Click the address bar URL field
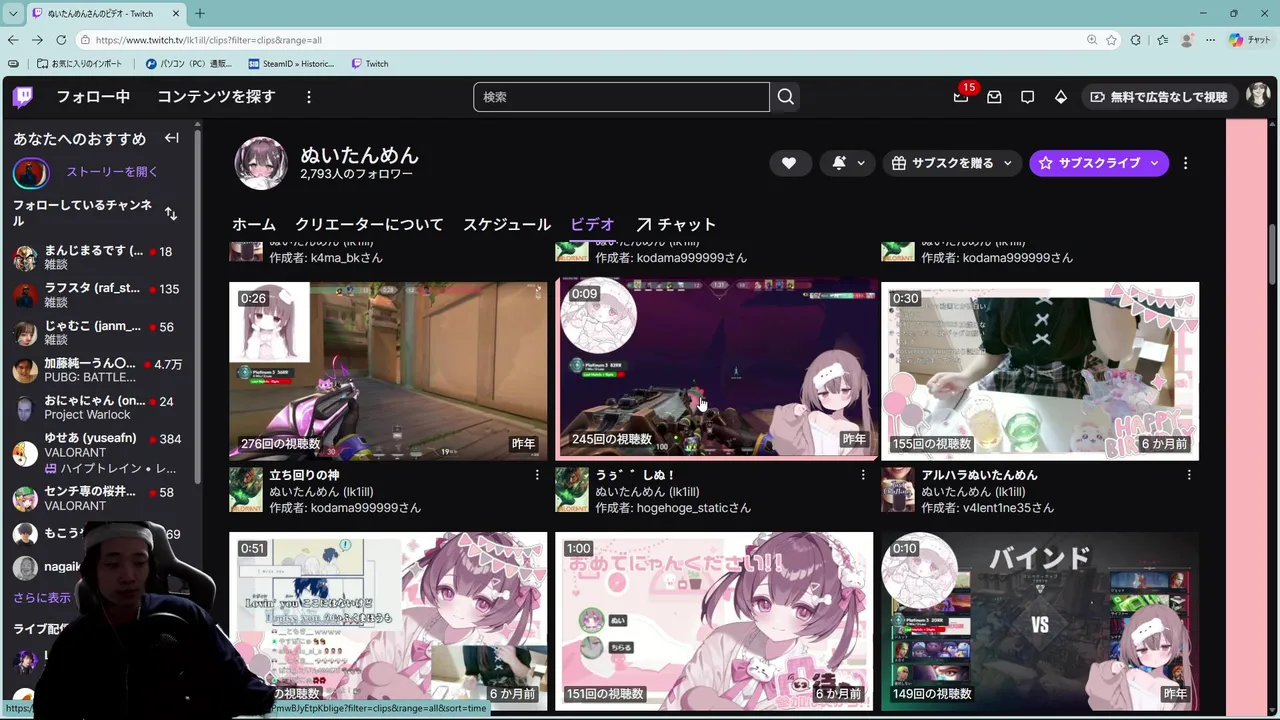This screenshot has width=1280, height=720. pyautogui.click(x=580, y=40)
